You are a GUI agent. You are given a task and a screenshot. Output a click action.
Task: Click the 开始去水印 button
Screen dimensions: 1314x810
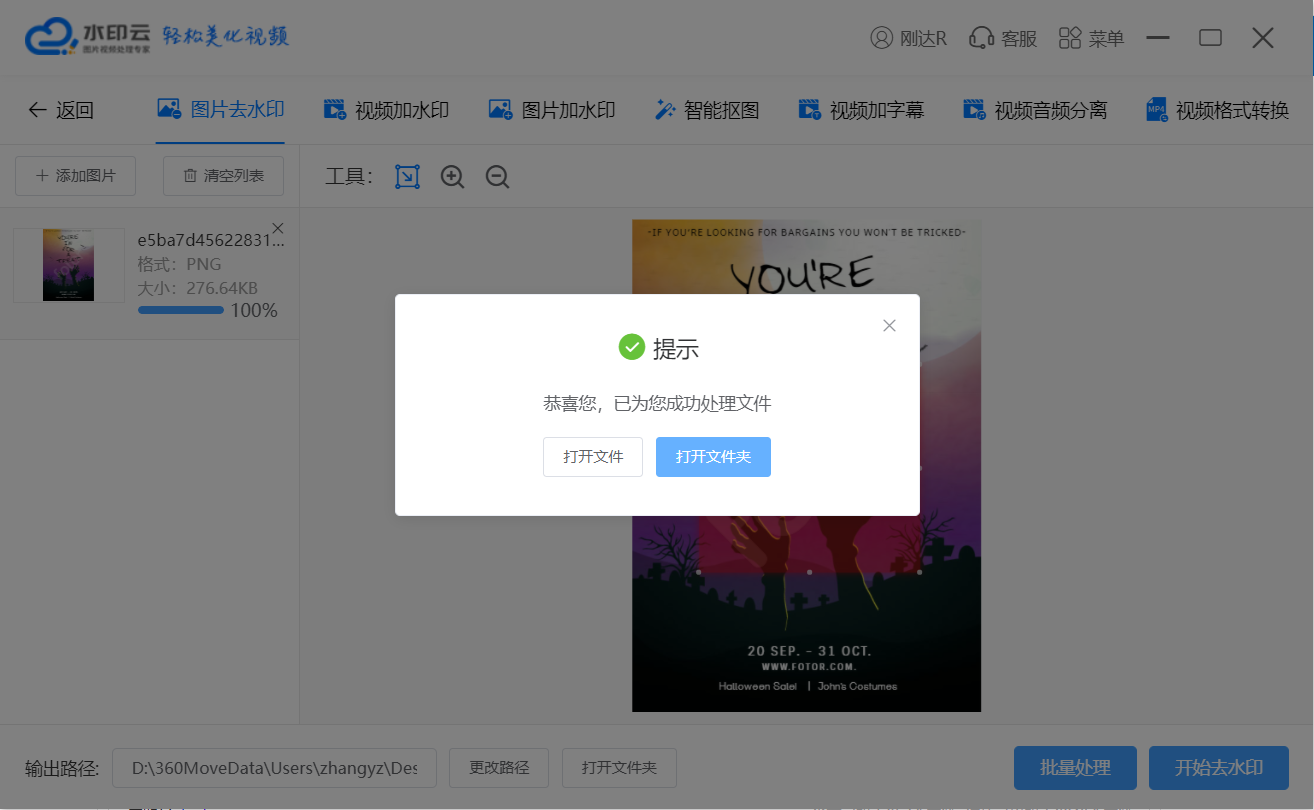(x=1219, y=768)
